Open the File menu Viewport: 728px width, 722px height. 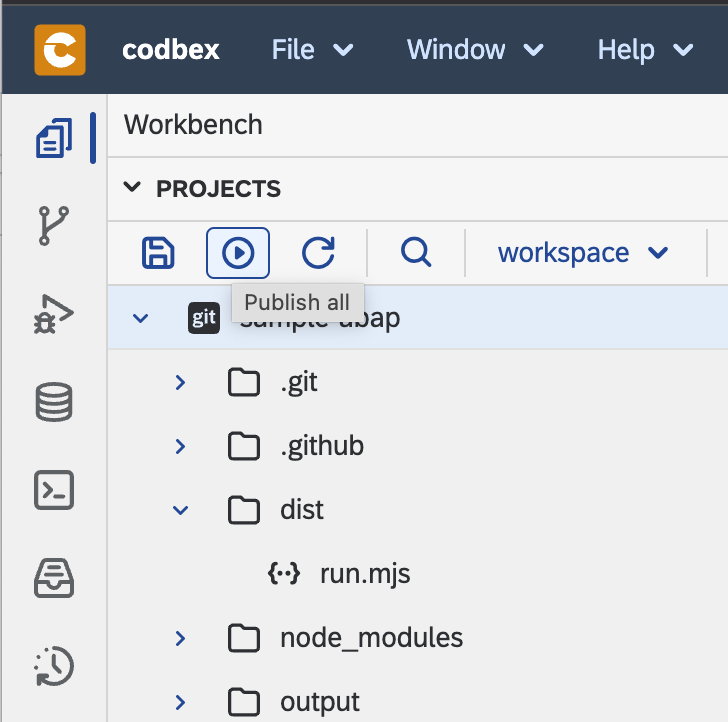[312, 50]
